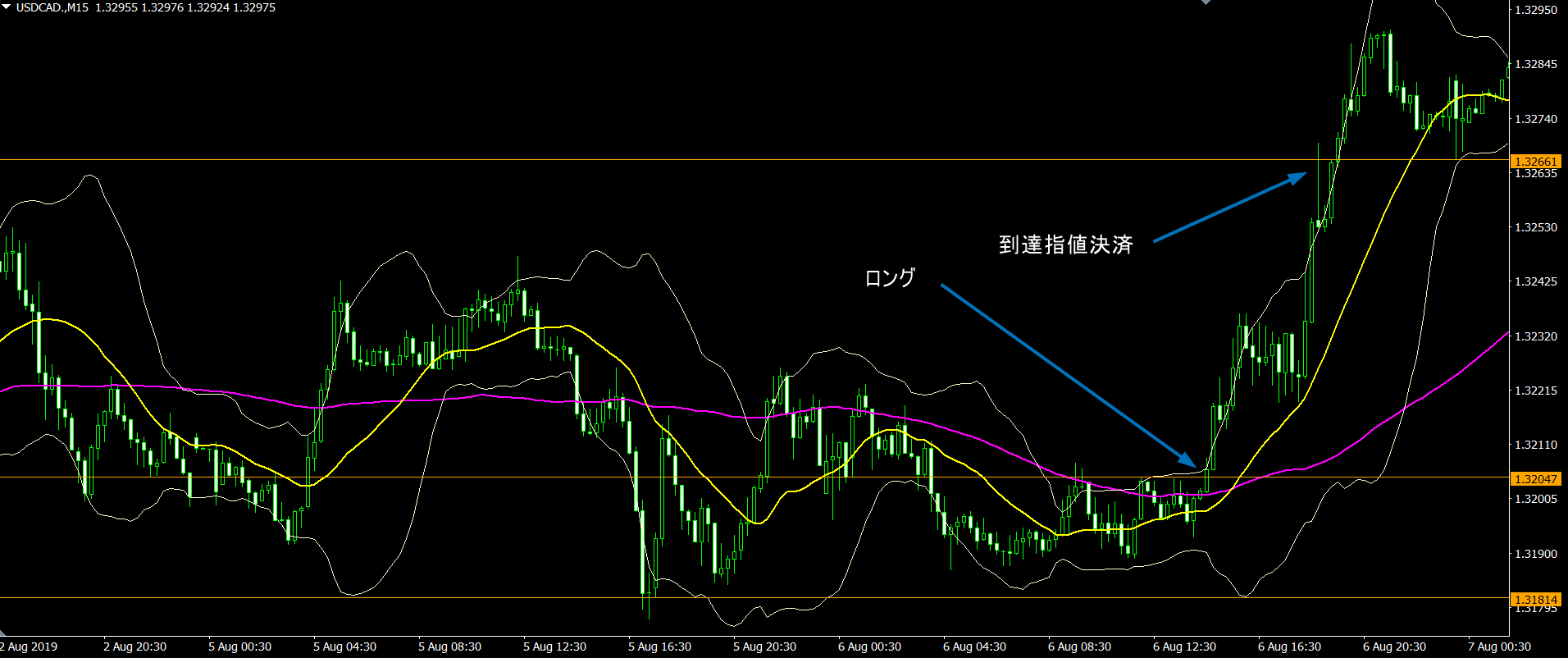The width and height of the screenshot is (1568, 658).
Task: Click the OHLC values 1.32955 1.32976 1.32924 1.32975
Action: point(185,7)
